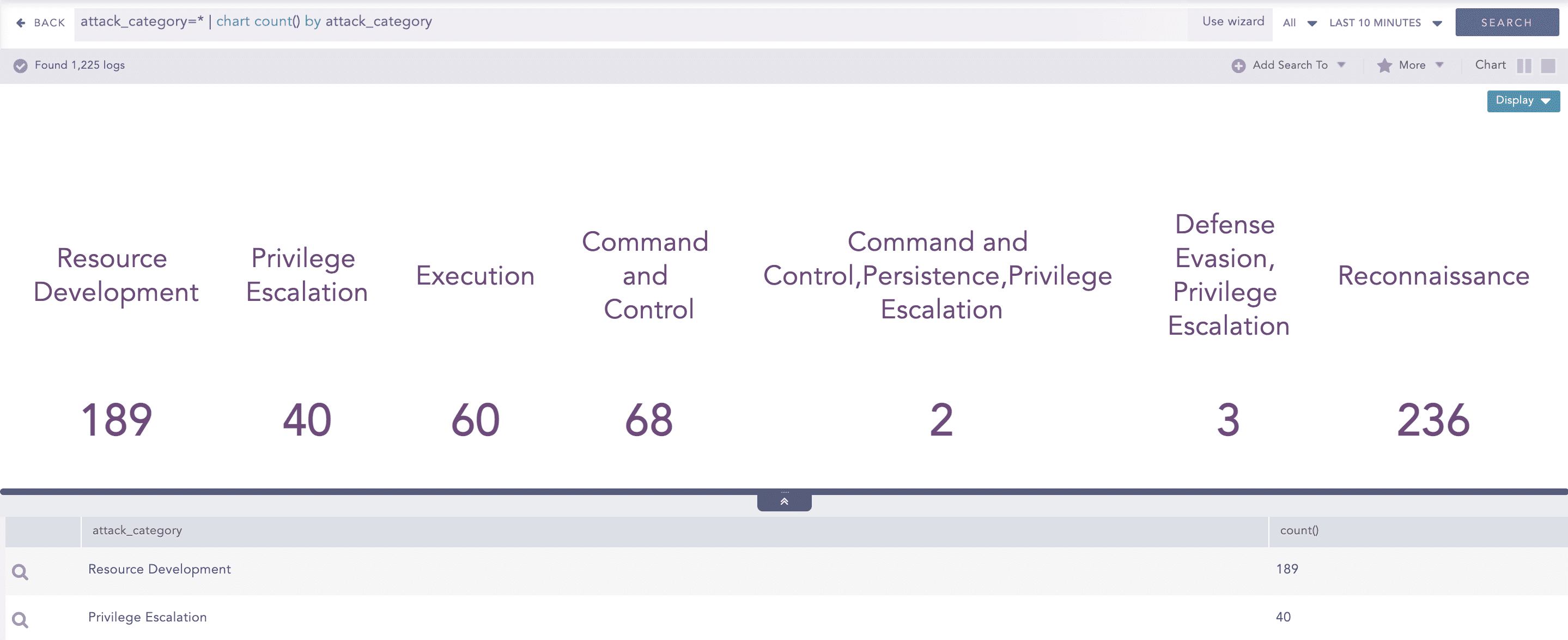Click the Found 1,225 logs checkmark icon
This screenshot has height=640, width=1568.
click(20, 66)
